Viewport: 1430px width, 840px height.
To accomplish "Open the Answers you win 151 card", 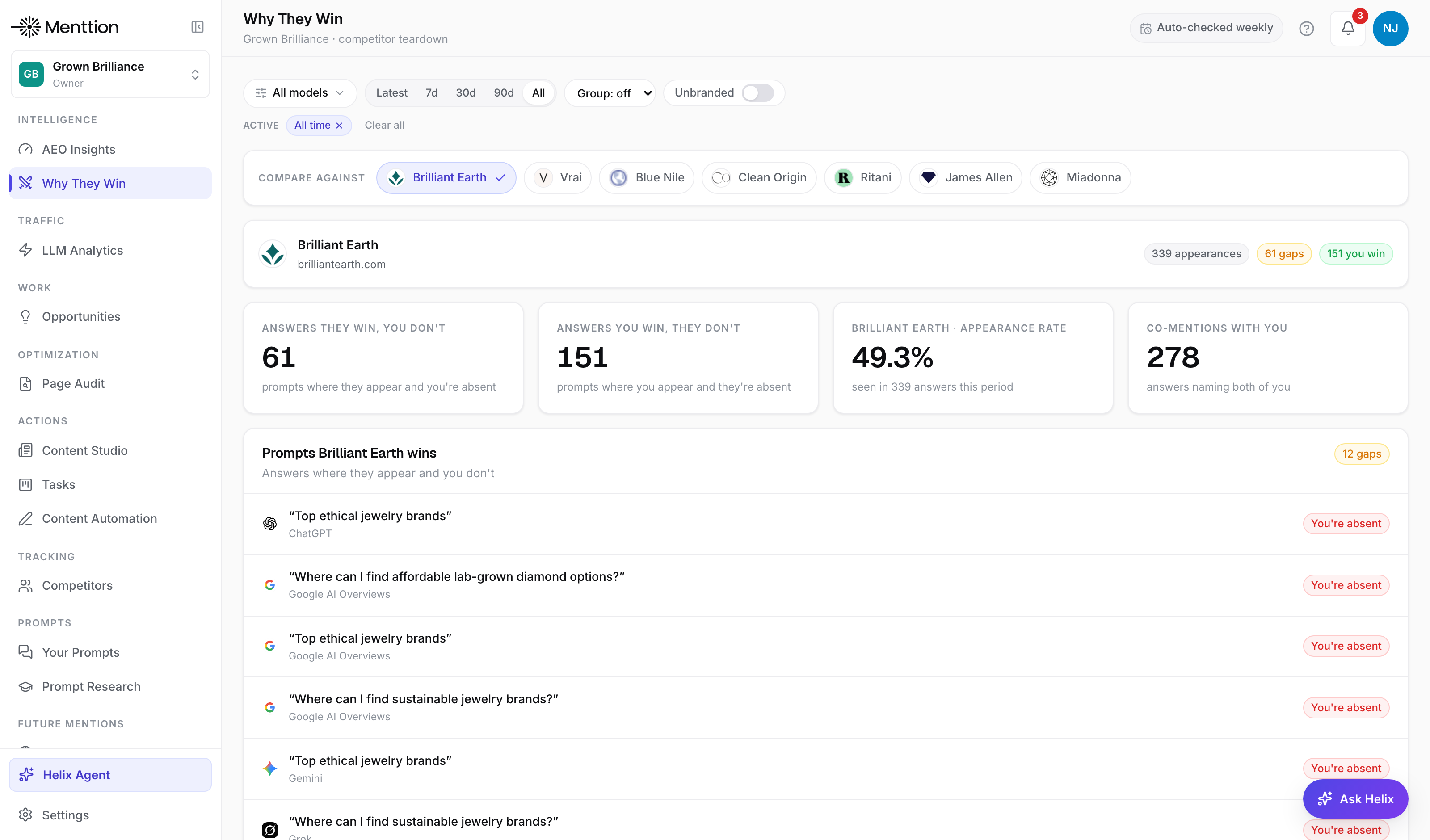I will (677, 357).
